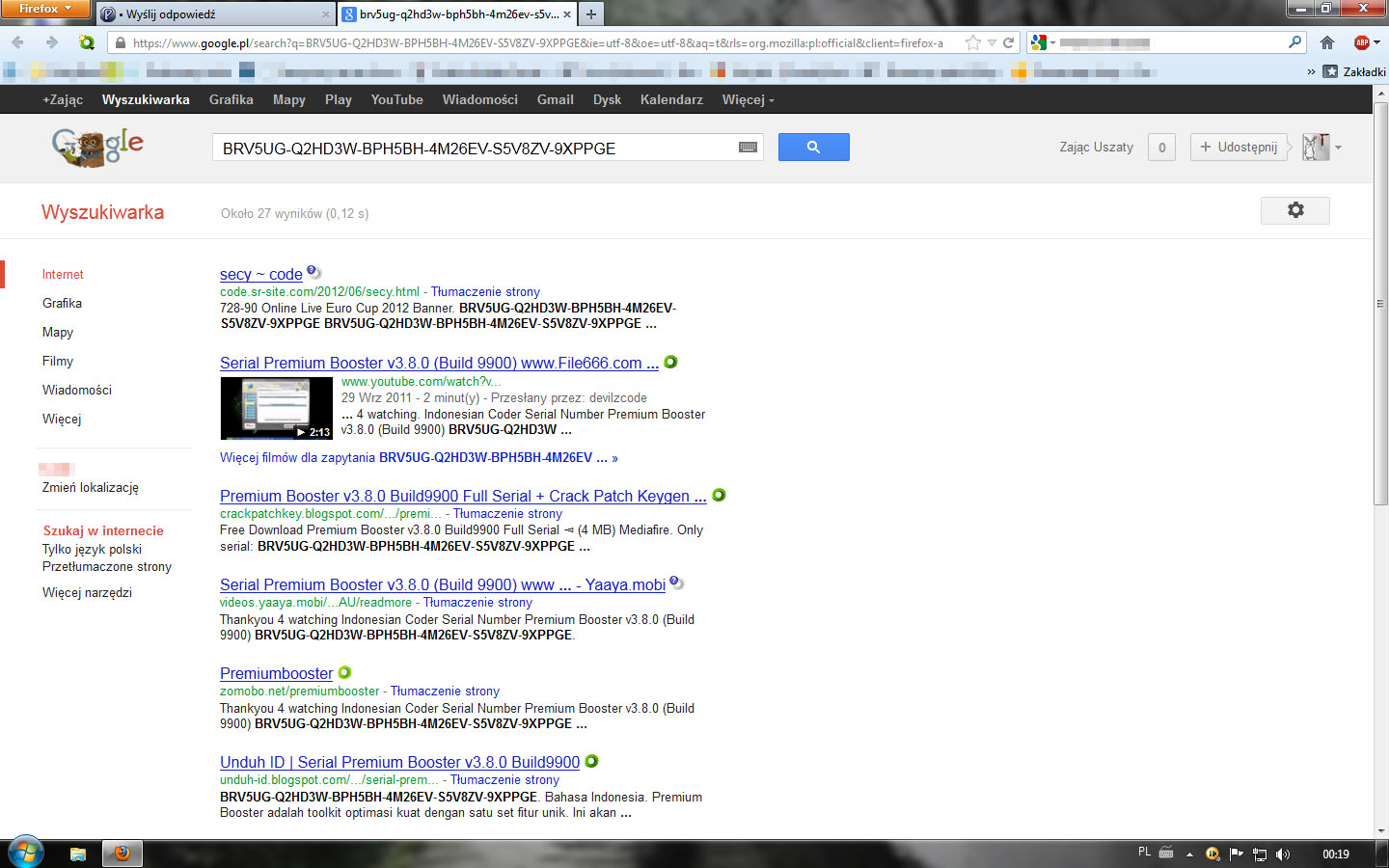Open Wiadomości in the Google top bar

(x=480, y=99)
